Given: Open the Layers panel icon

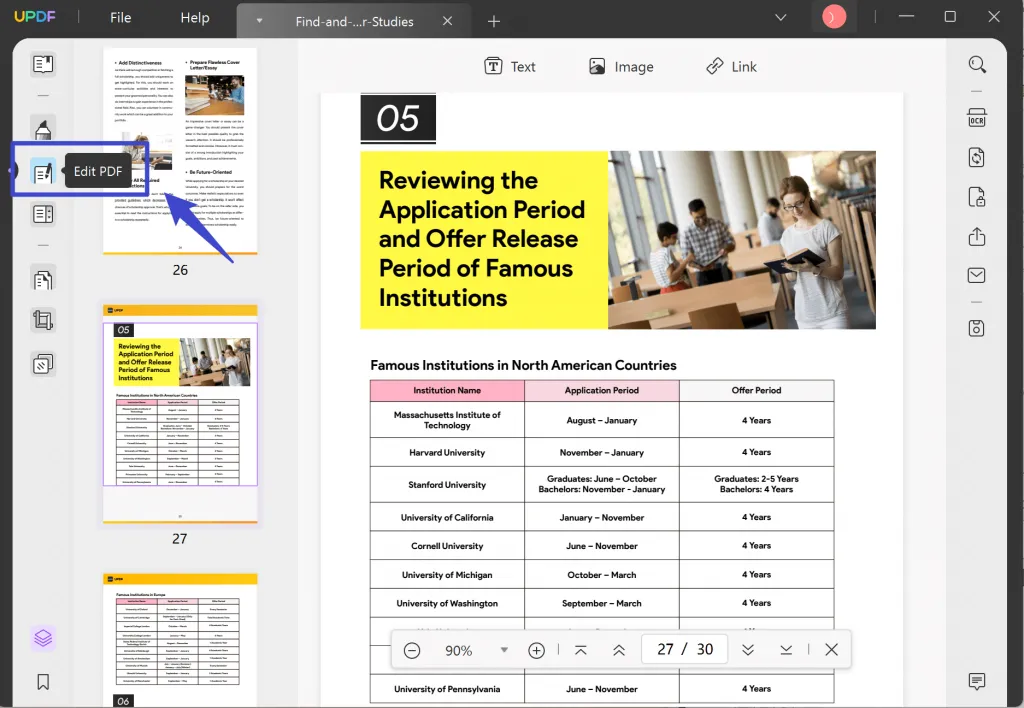Looking at the screenshot, I should pyautogui.click(x=43, y=637).
